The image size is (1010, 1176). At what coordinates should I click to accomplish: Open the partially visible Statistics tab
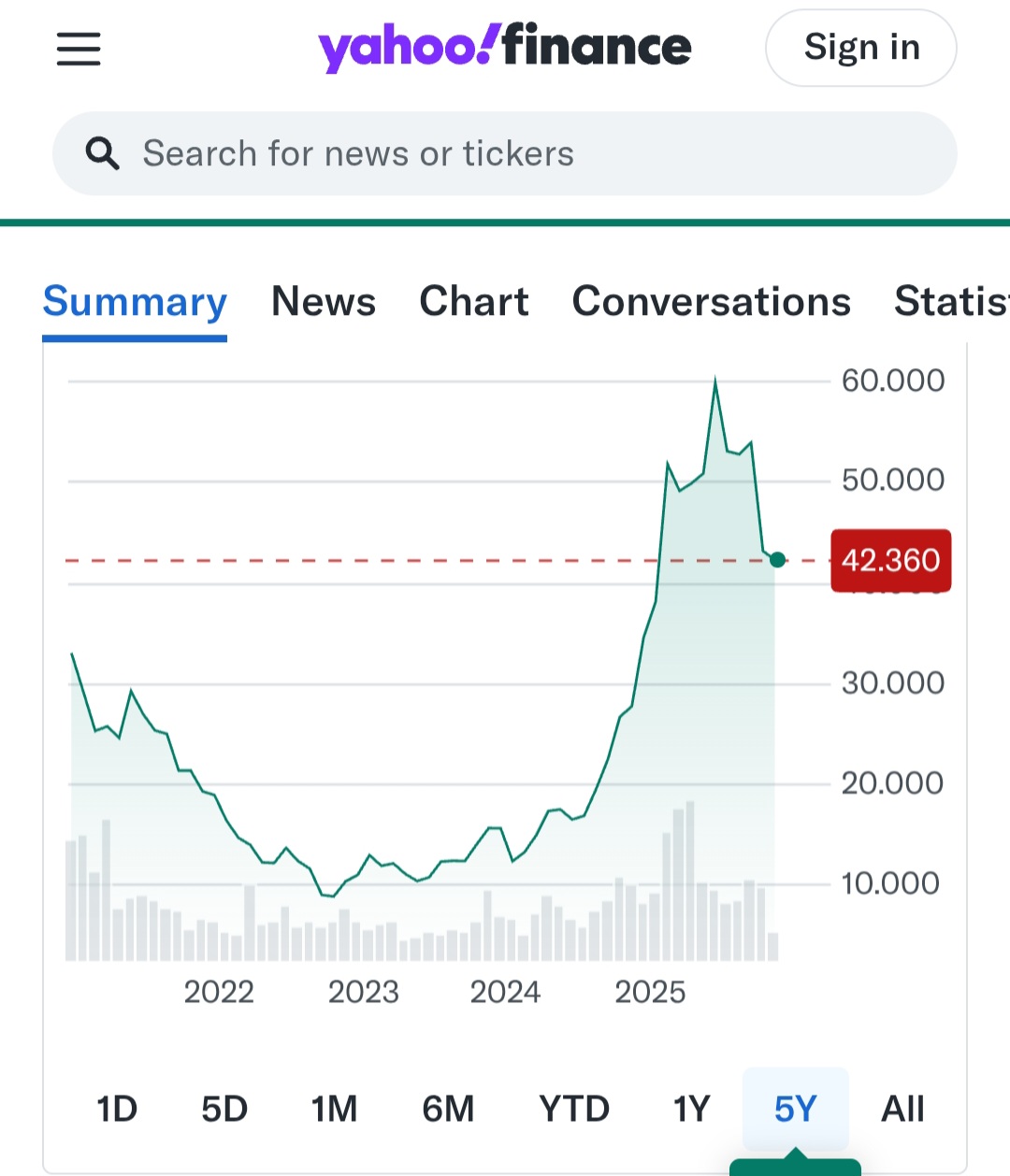[950, 302]
